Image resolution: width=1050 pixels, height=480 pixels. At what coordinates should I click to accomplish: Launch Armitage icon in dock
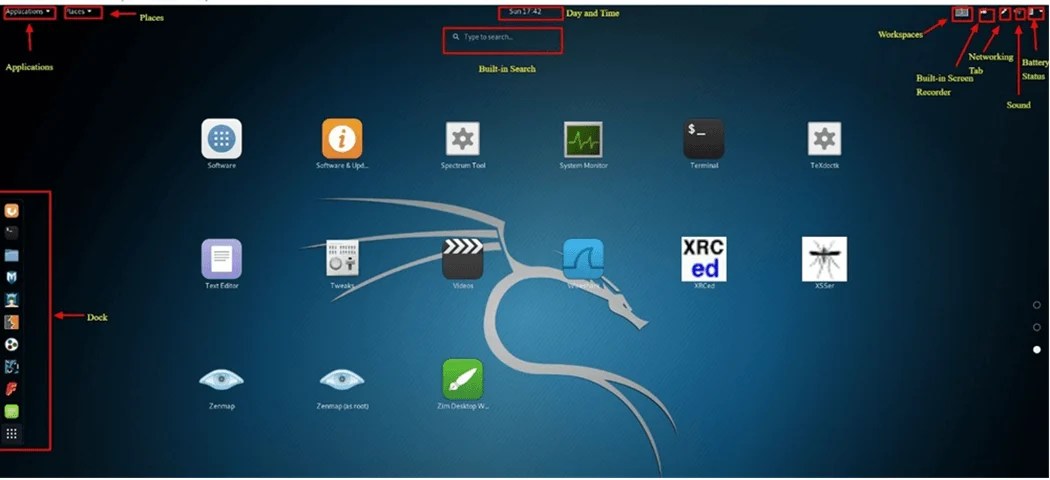pos(11,300)
